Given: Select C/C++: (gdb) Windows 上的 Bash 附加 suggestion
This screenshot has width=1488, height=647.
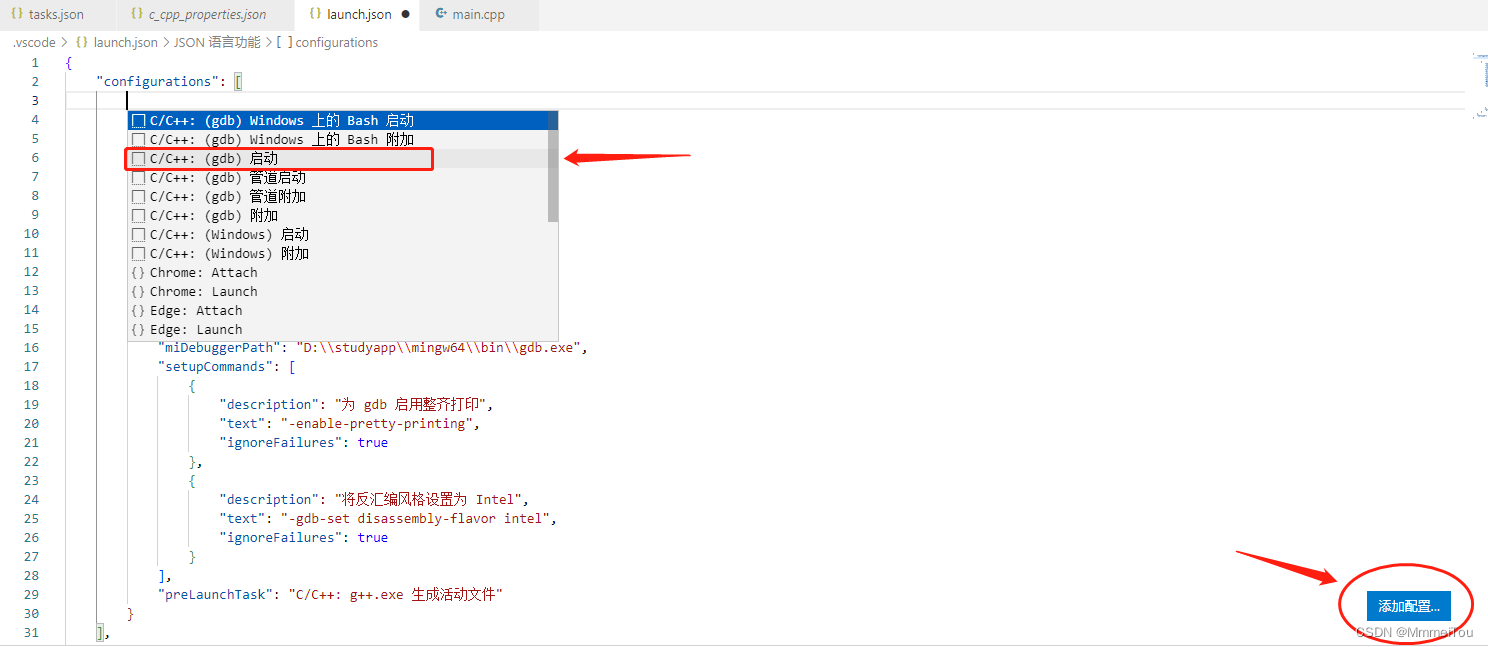Looking at the screenshot, I should [x=338, y=139].
